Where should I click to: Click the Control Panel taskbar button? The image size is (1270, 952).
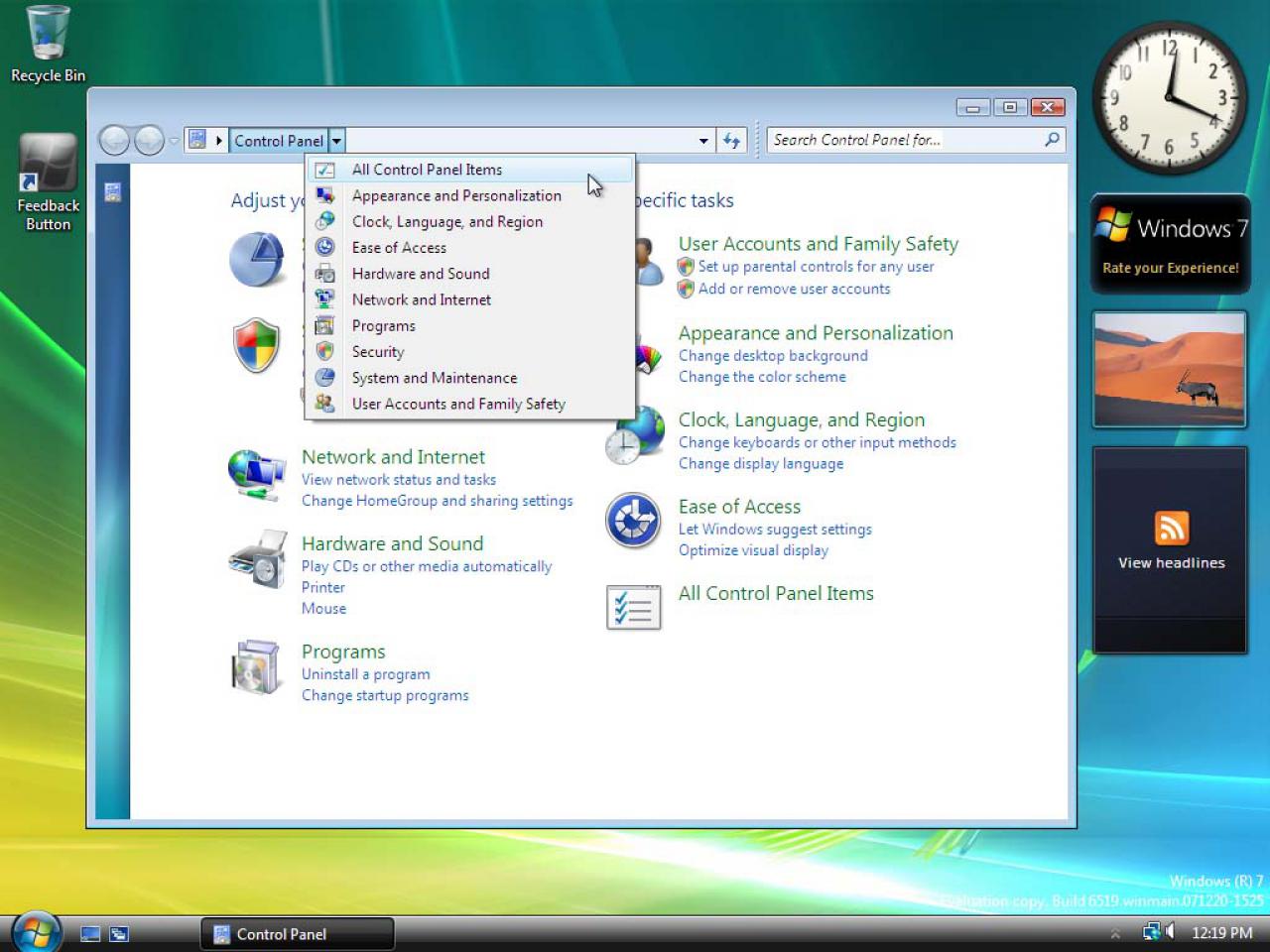tap(298, 934)
